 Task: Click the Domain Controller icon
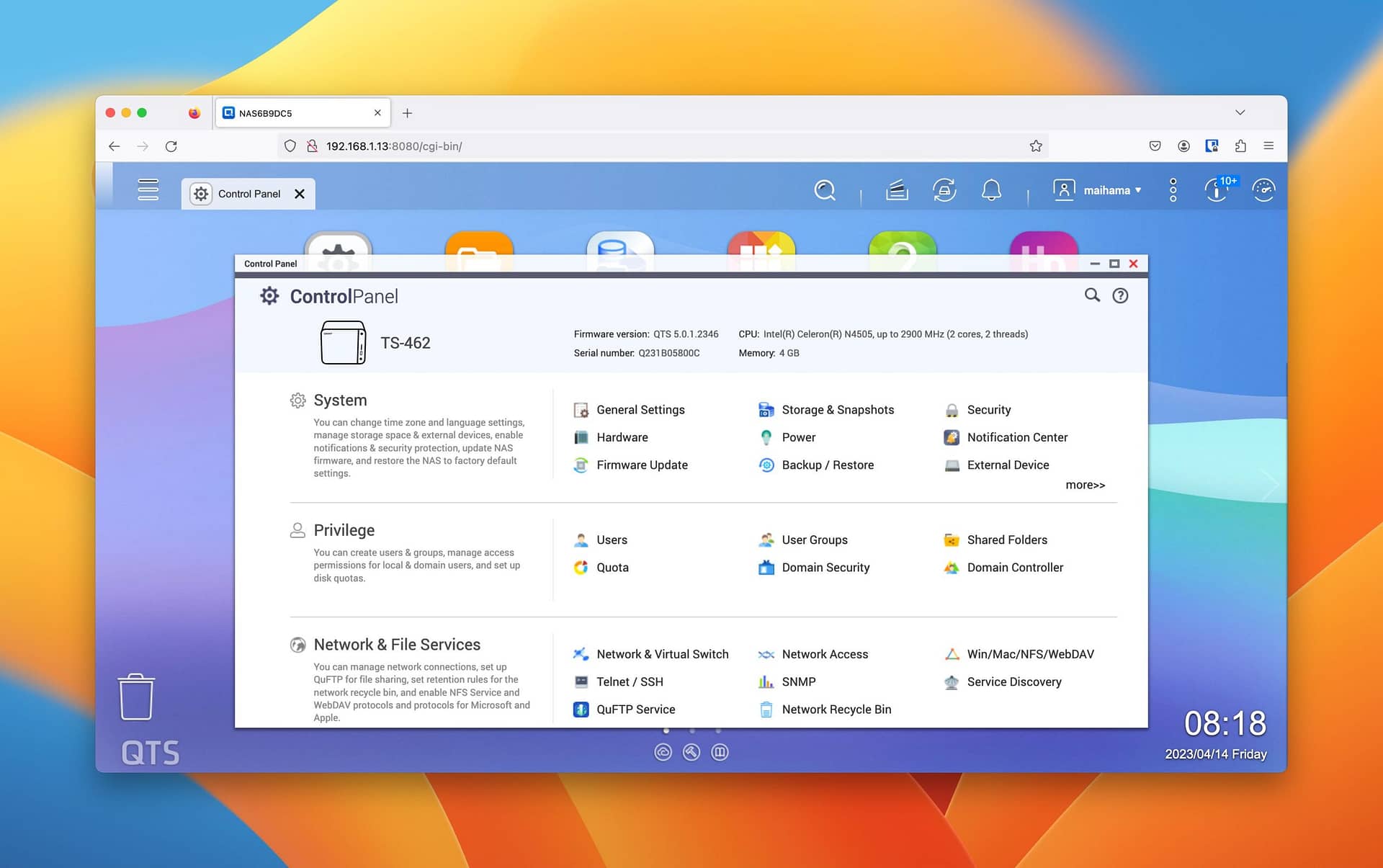click(952, 568)
